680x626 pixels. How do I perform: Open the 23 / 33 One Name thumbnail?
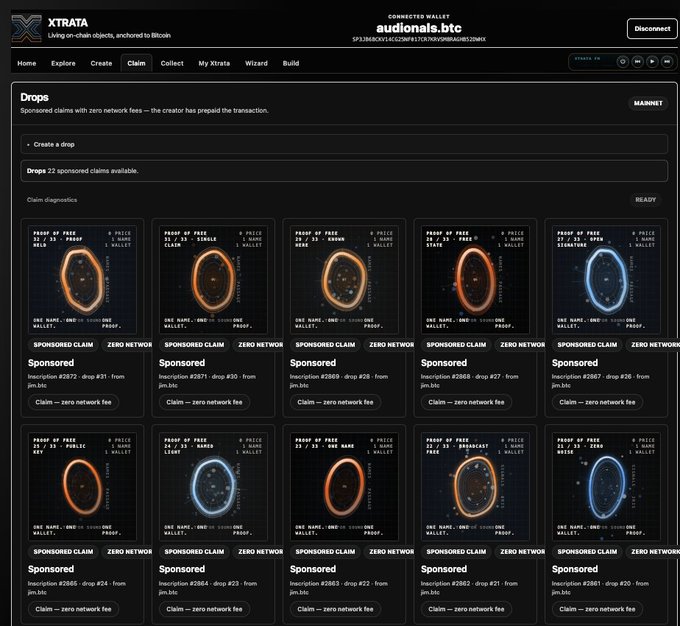pyautogui.click(x=344, y=487)
